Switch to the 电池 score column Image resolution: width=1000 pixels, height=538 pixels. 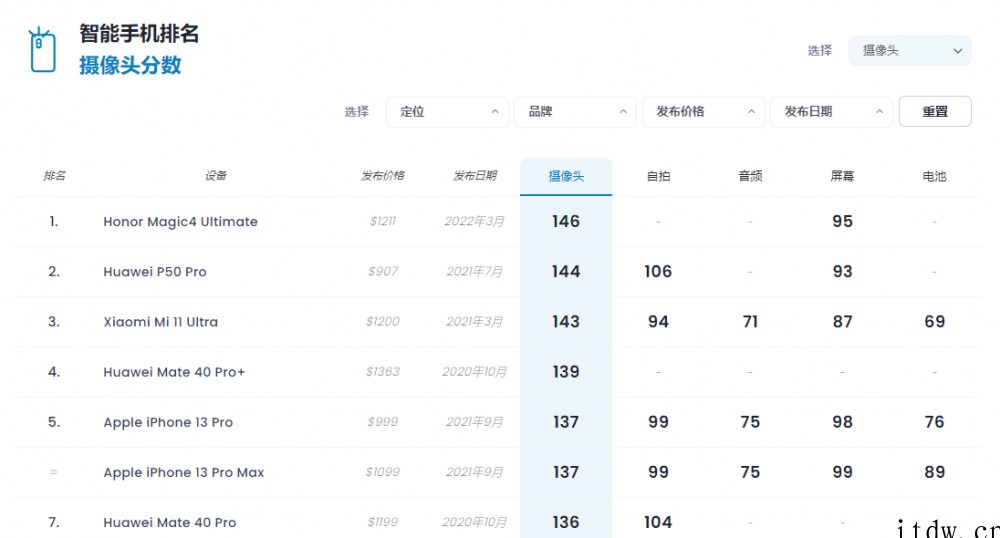coord(934,177)
